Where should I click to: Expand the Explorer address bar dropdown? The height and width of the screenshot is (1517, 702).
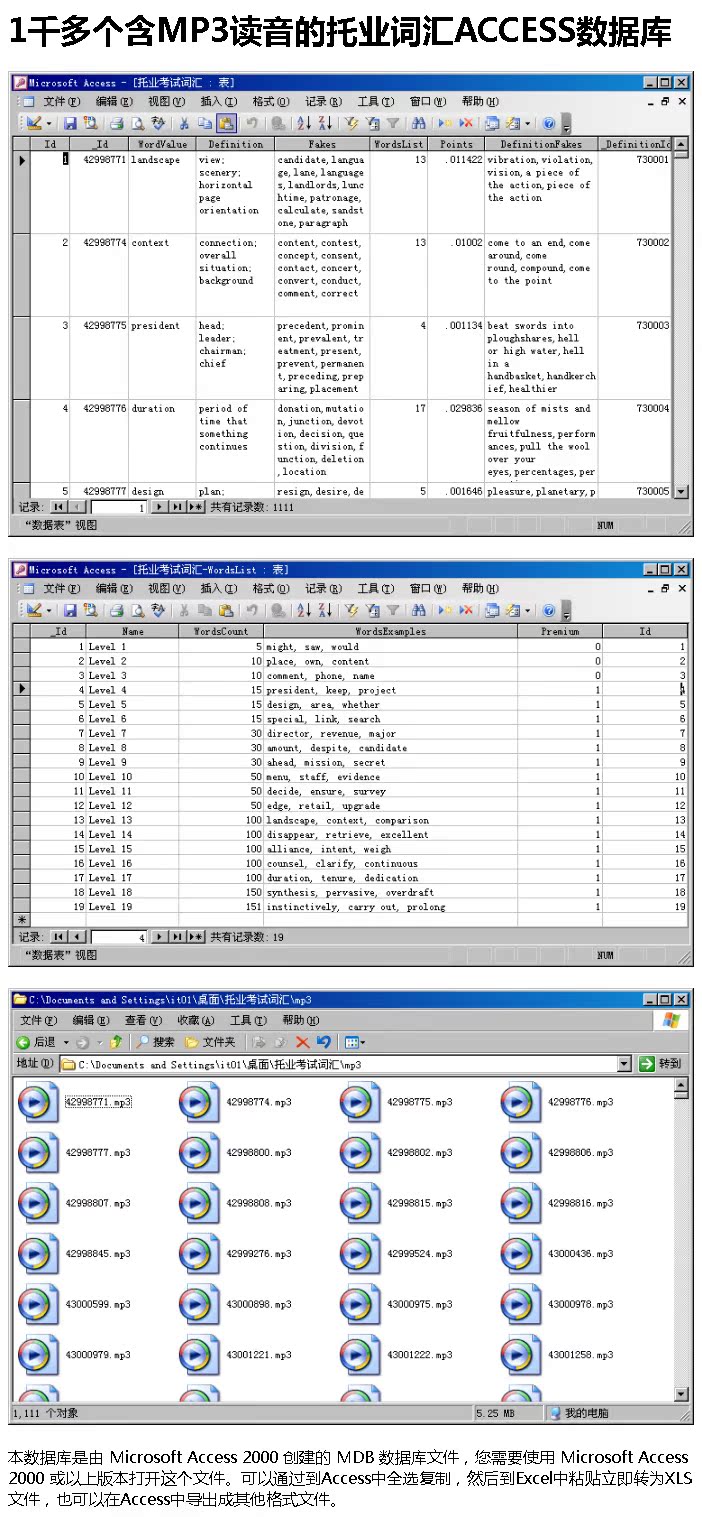(625, 1064)
